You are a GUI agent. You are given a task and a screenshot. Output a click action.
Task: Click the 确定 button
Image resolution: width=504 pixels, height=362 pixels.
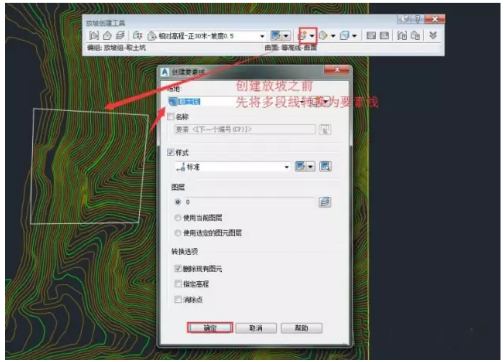pyautogui.click(x=210, y=328)
